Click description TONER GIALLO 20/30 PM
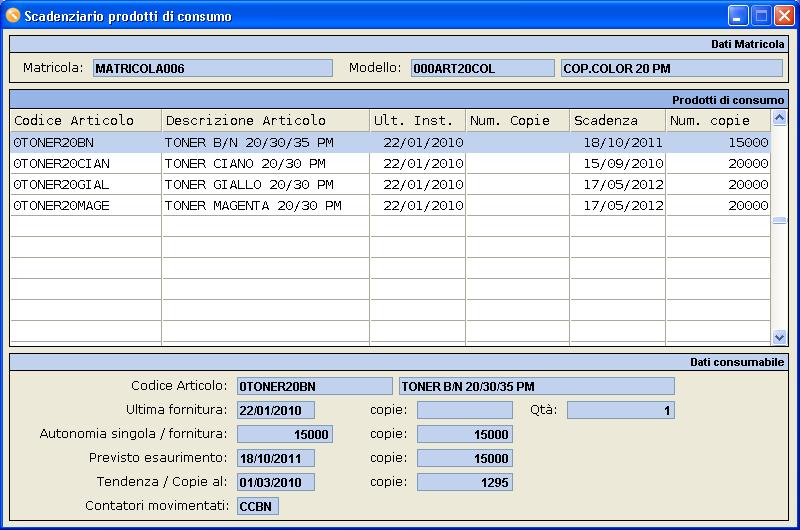The width and height of the screenshot is (800, 530). coord(249,184)
